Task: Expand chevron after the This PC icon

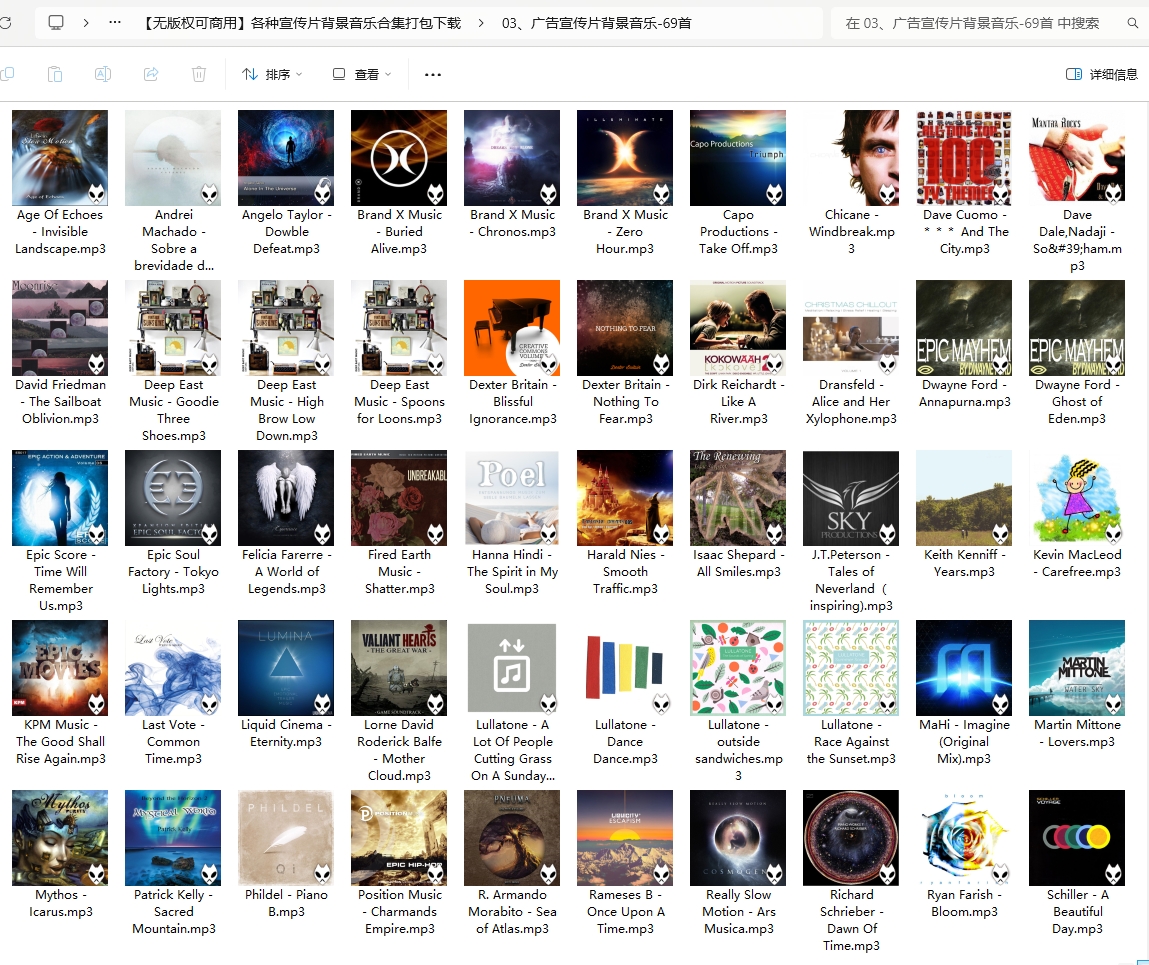Action: pyautogui.click(x=86, y=23)
